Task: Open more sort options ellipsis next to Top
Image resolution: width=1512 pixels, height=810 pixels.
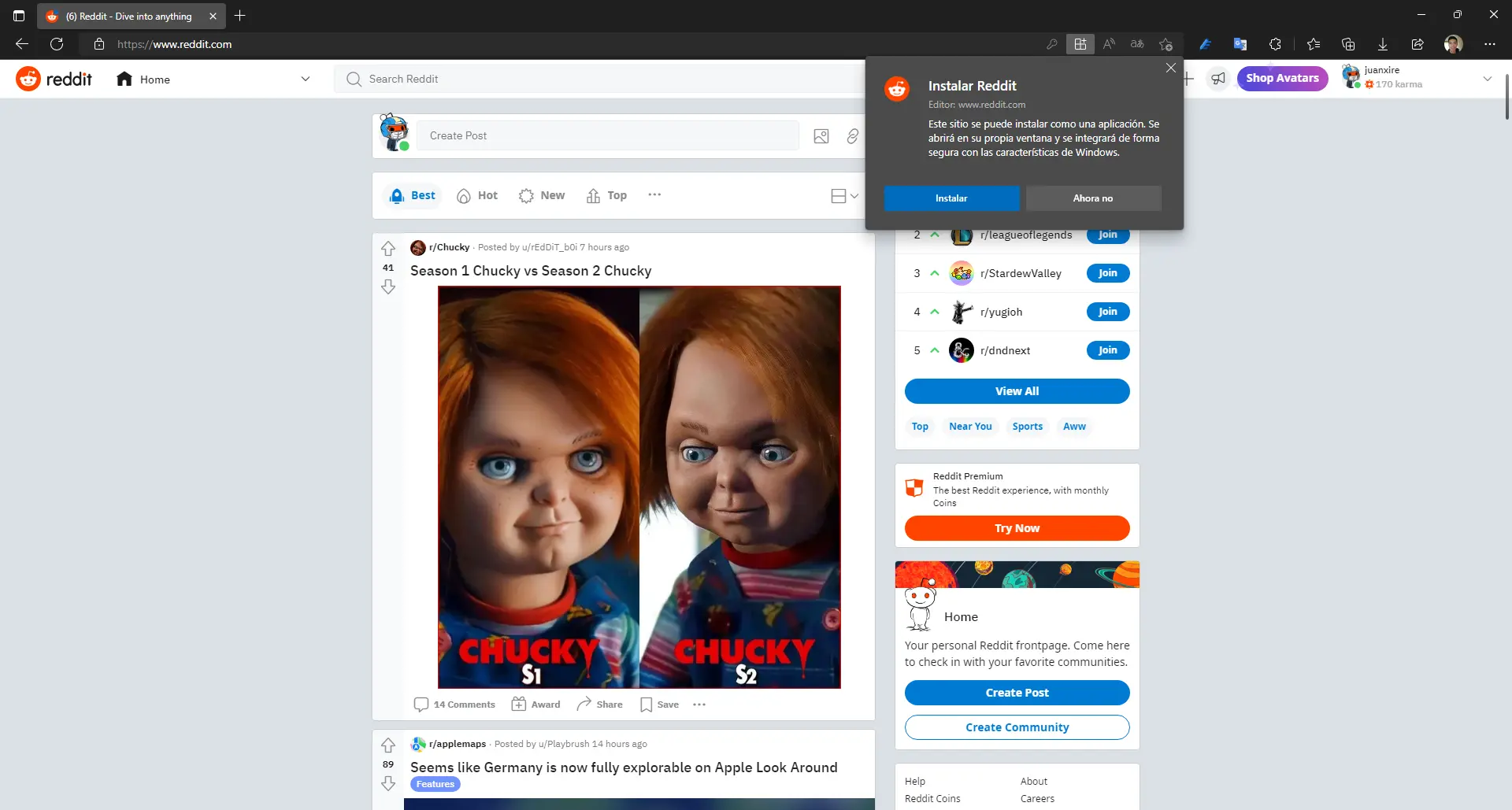Action: [x=654, y=194]
